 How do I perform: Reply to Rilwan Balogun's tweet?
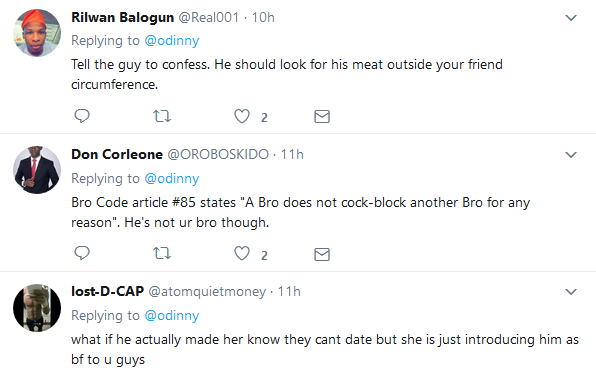(82, 116)
